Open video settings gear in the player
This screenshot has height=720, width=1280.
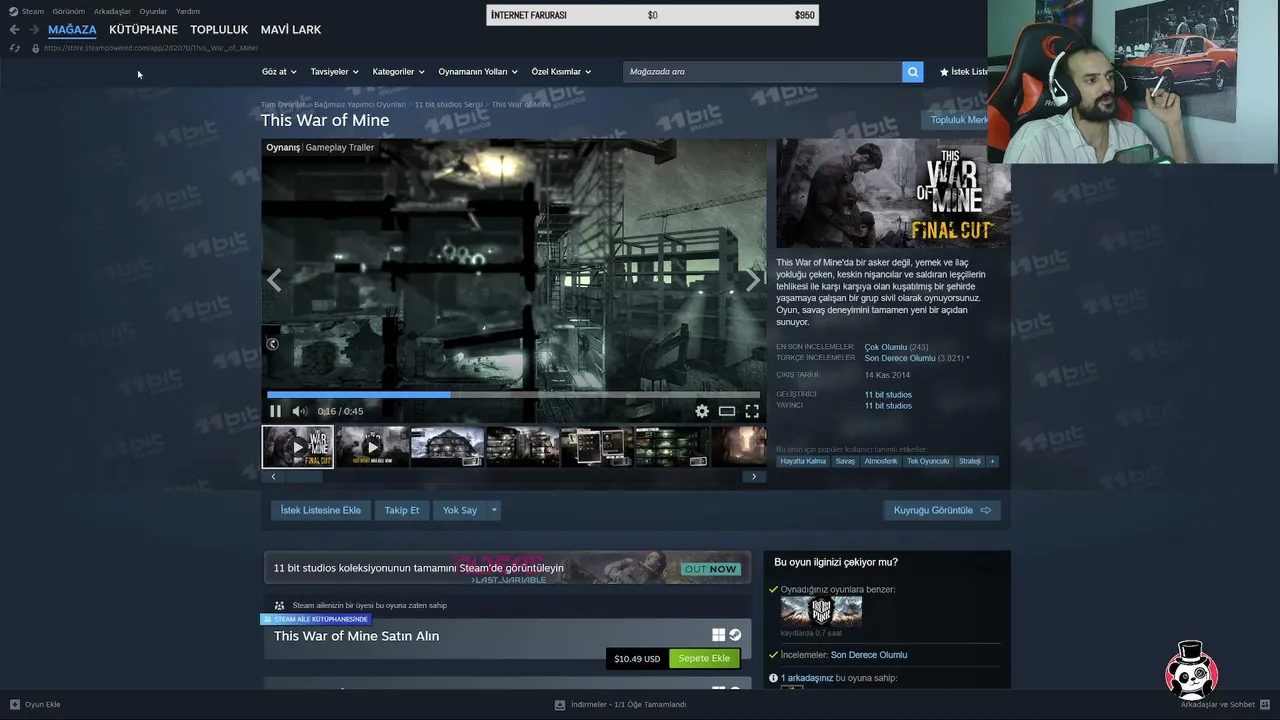pos(702,411)
